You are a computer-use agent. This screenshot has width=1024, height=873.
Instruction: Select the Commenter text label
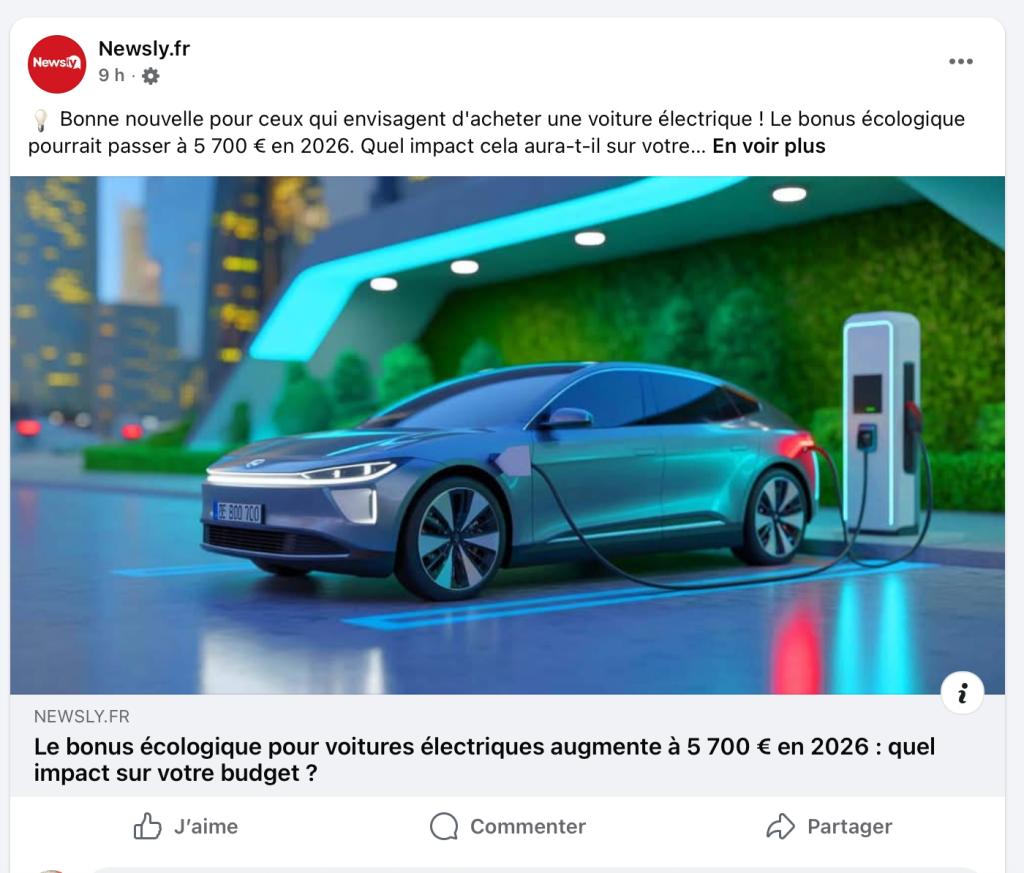[528, 827]
